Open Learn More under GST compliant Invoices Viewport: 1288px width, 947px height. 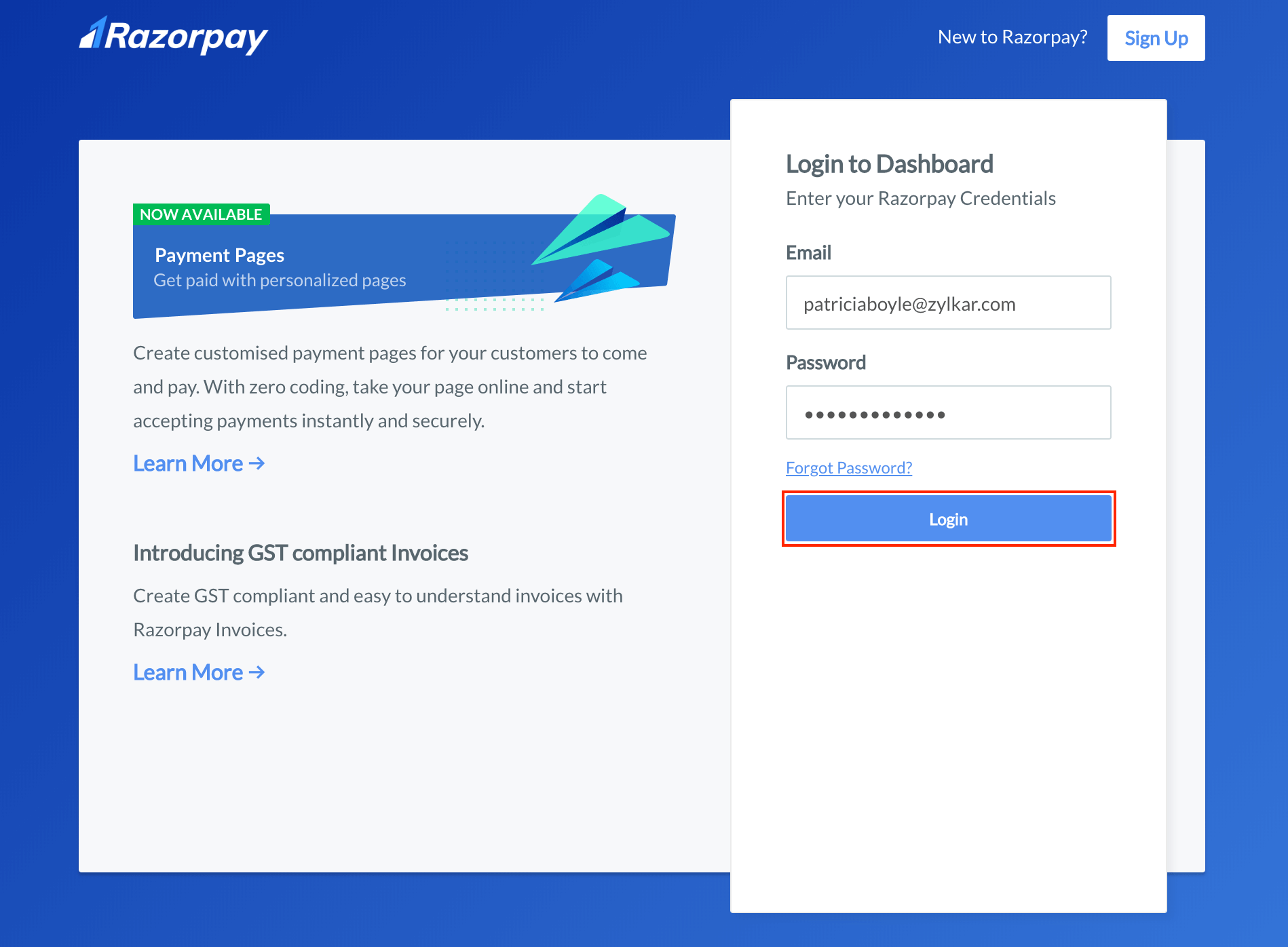coord(189,672)
